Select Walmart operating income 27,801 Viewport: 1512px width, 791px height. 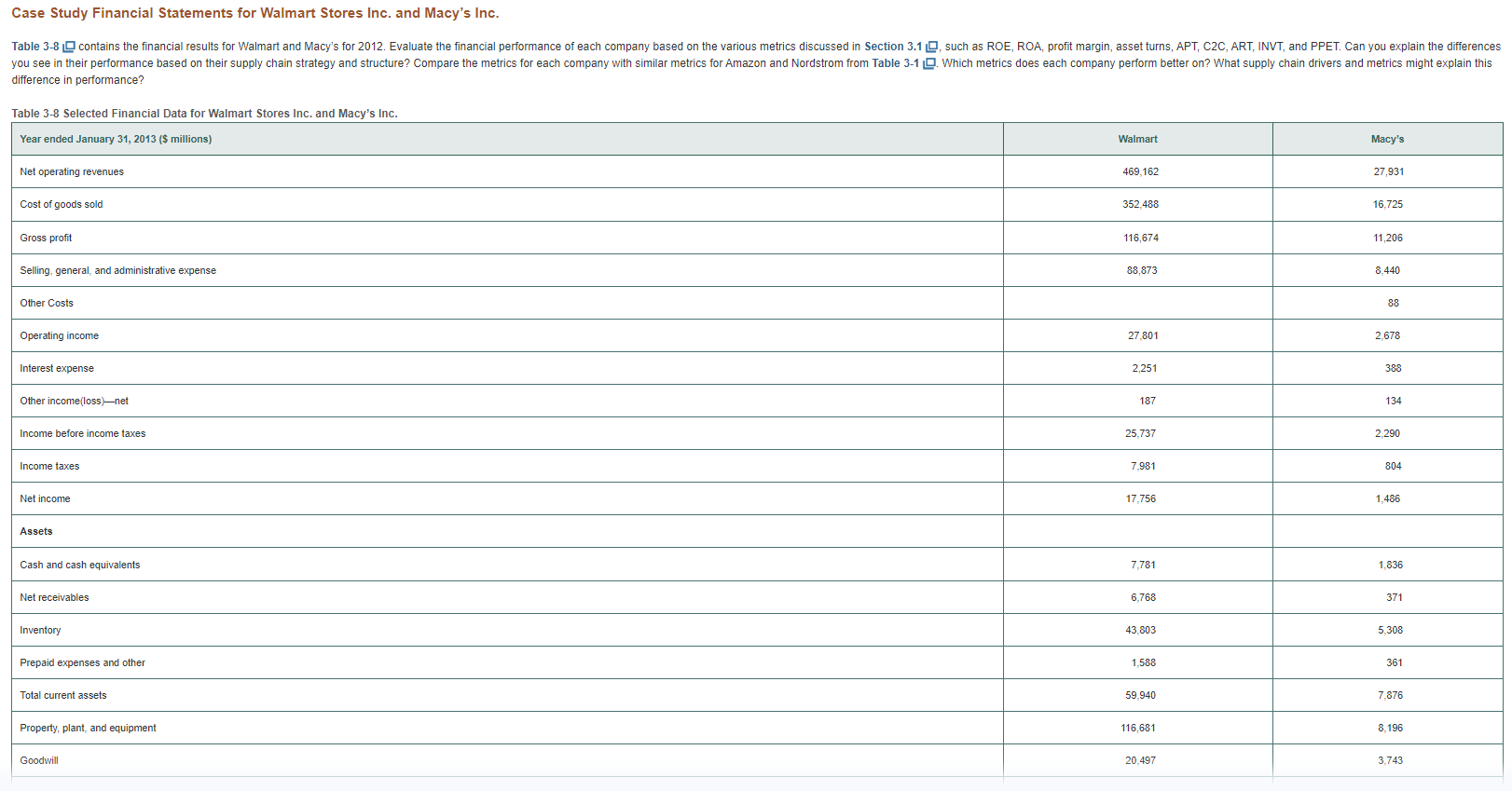click(x=1143, y=335)
